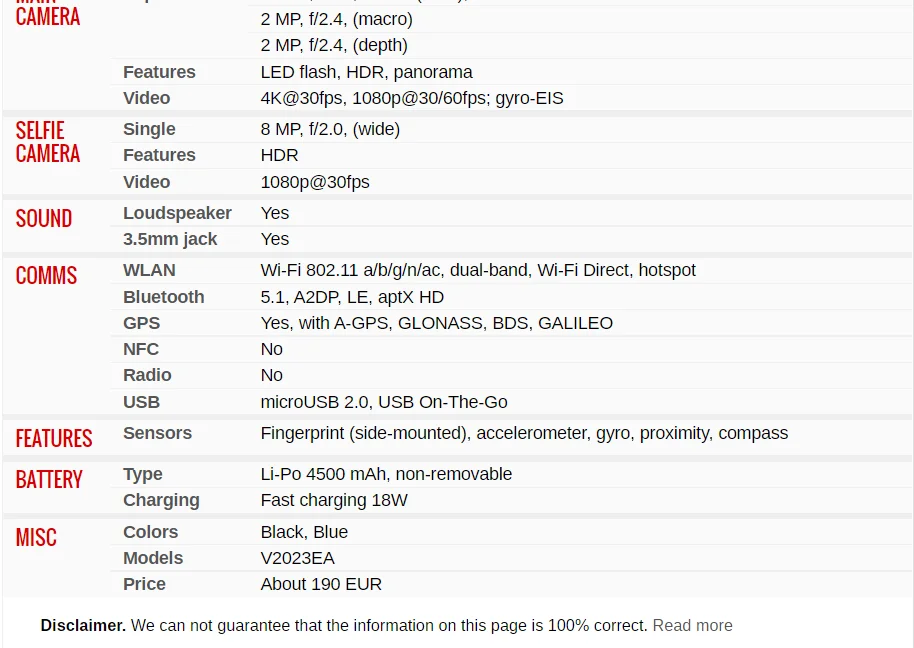Click the Models label link
The image size is (914, 648).
pos(153,558)
